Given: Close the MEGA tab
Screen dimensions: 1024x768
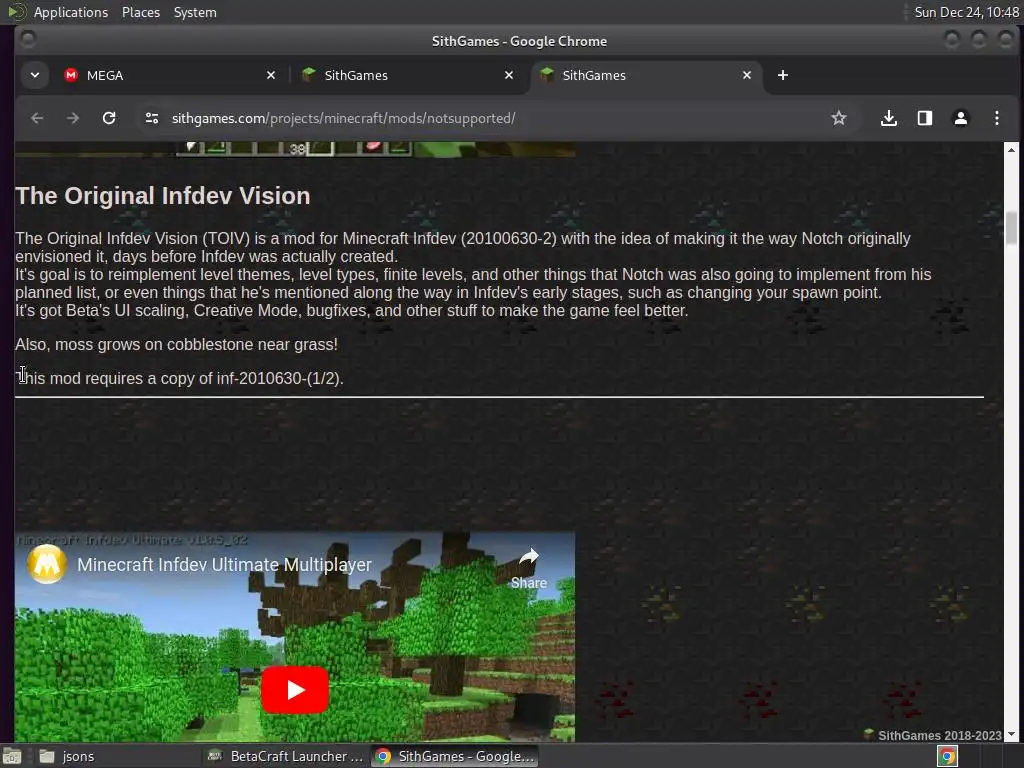Looking at the screenshot, I should (x=271, y=75).
